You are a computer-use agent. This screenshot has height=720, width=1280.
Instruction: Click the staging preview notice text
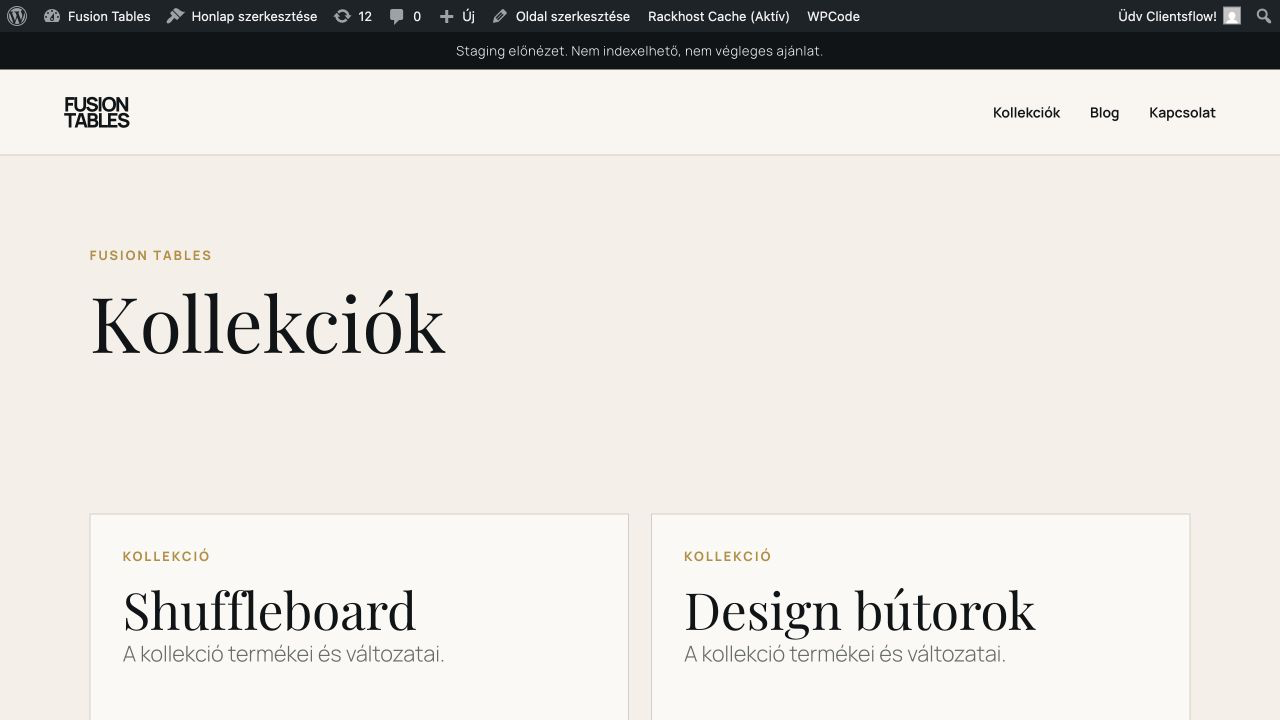click(639, 50)
